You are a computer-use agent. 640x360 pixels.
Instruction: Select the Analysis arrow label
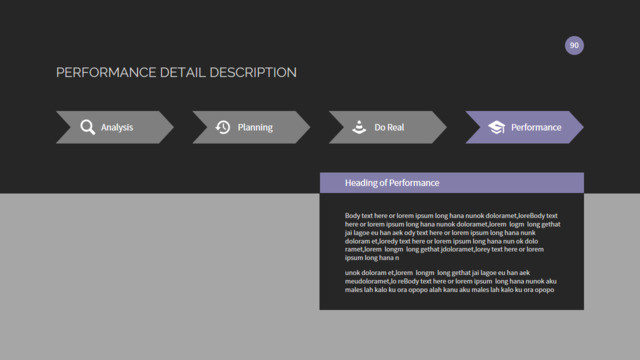(117, 127)
